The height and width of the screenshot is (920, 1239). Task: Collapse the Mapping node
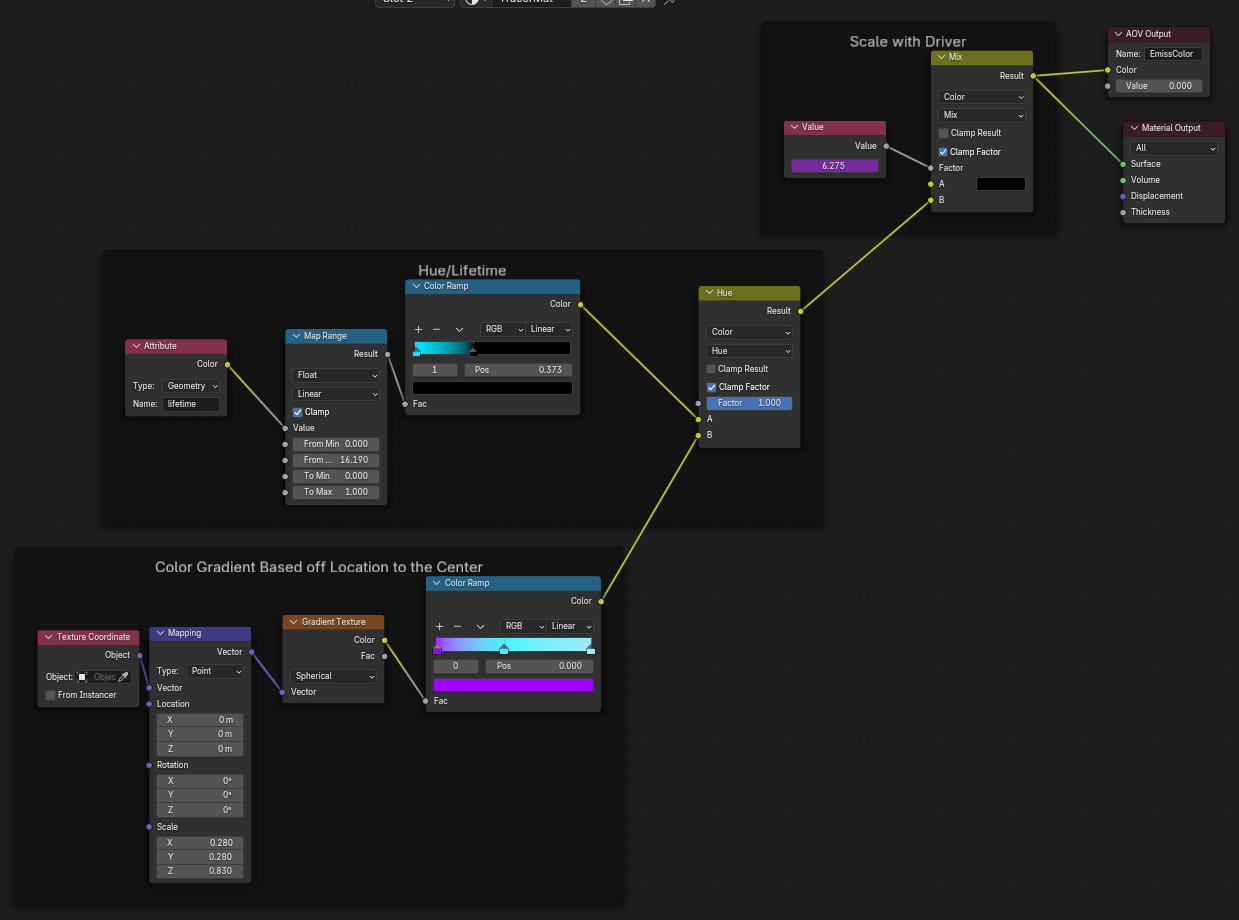tap(159, 633)
